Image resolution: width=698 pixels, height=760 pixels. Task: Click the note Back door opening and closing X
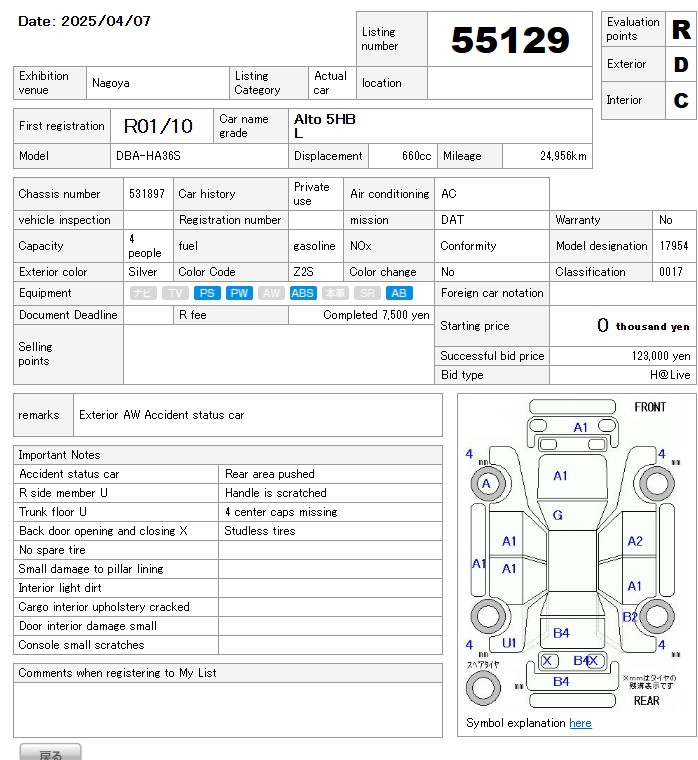pyautogui.click(x=103, y=531)
